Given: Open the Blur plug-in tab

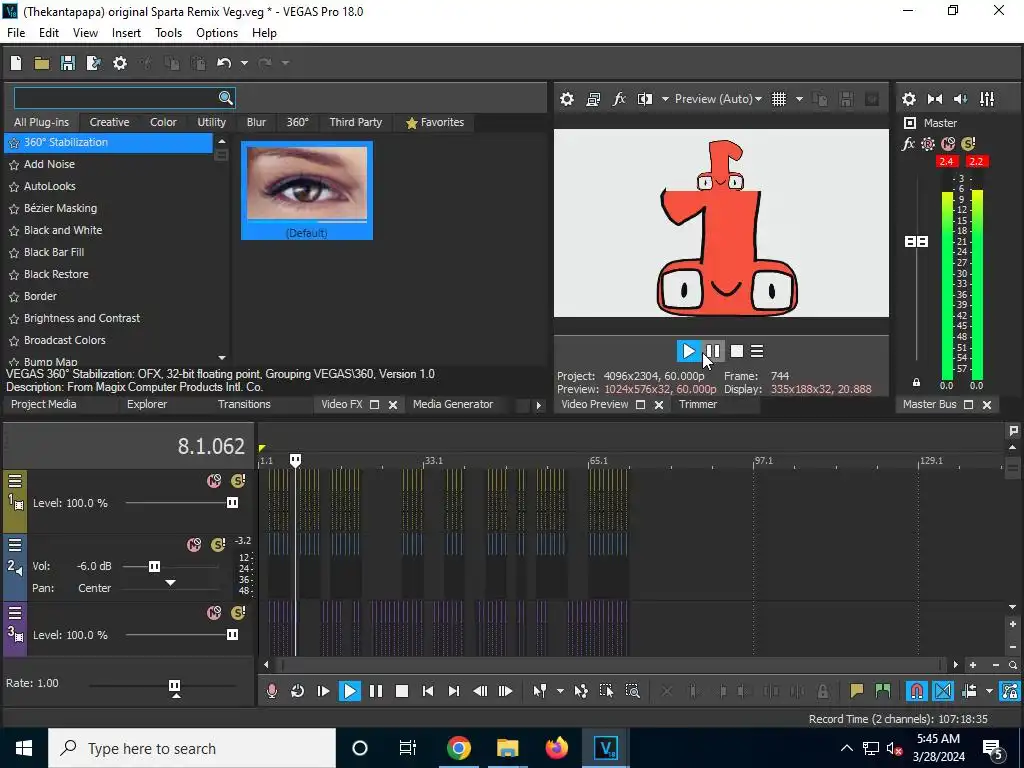Looking at the screenshot, I should [256, 122].
